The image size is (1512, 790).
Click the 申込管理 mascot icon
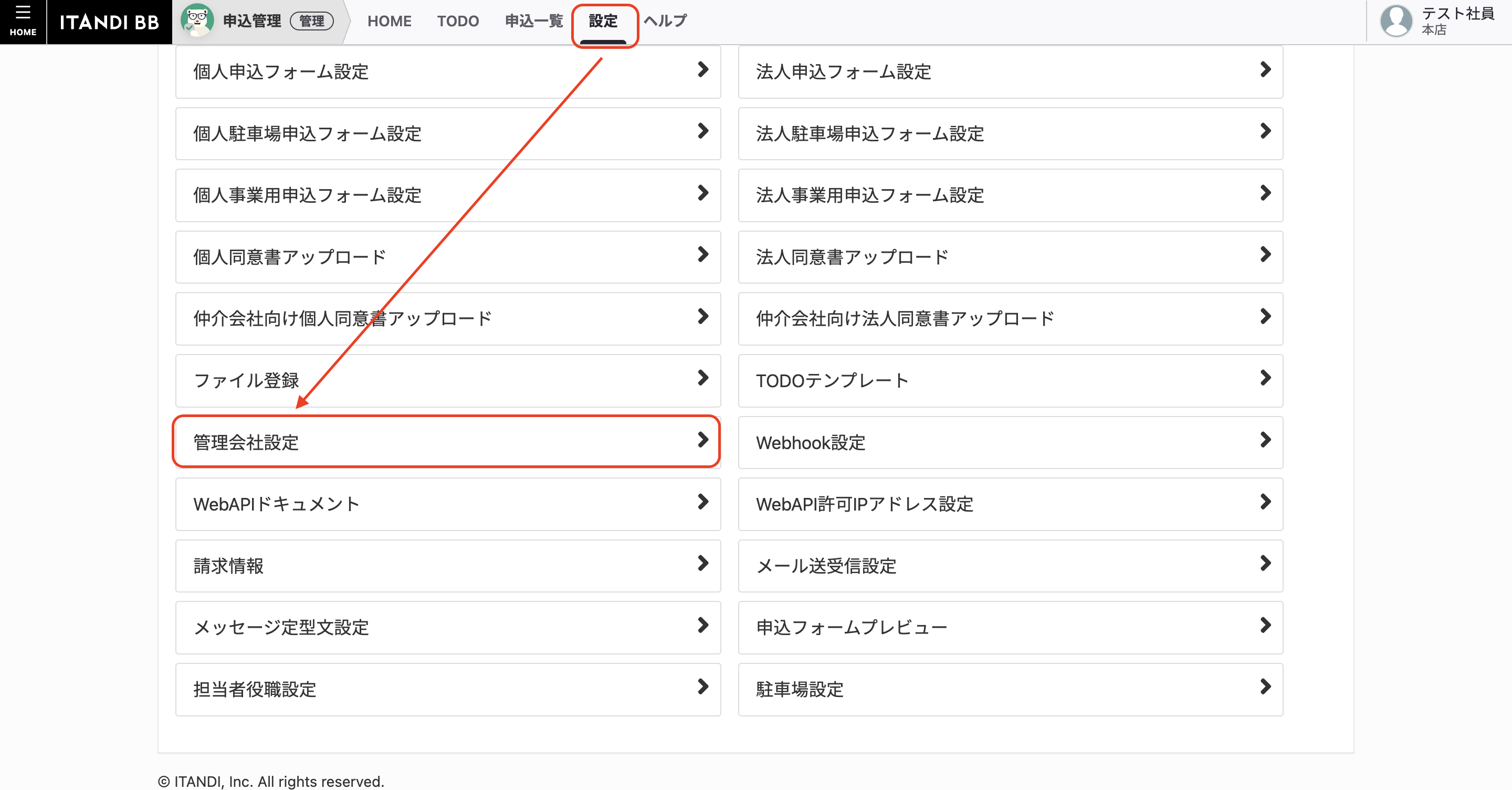pos(197,20)
